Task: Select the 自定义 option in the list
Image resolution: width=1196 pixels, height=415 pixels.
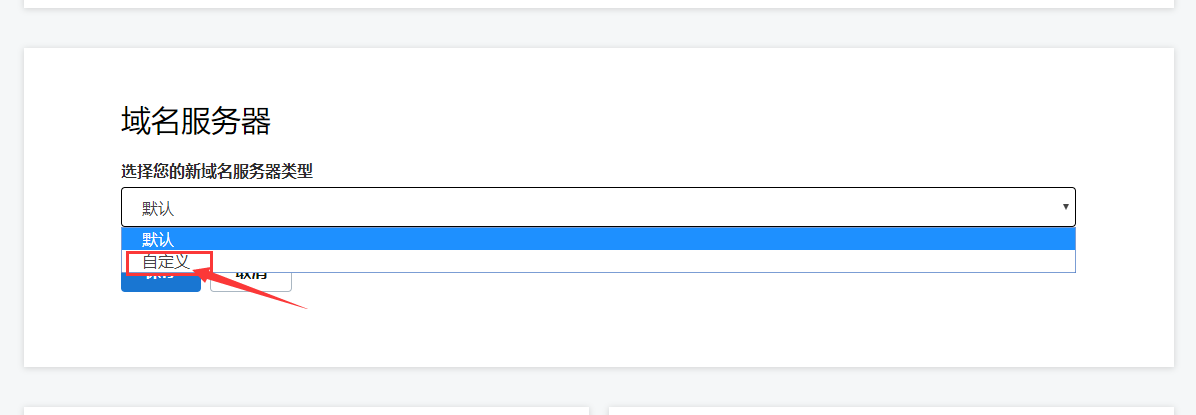Action: coord(166,261)
